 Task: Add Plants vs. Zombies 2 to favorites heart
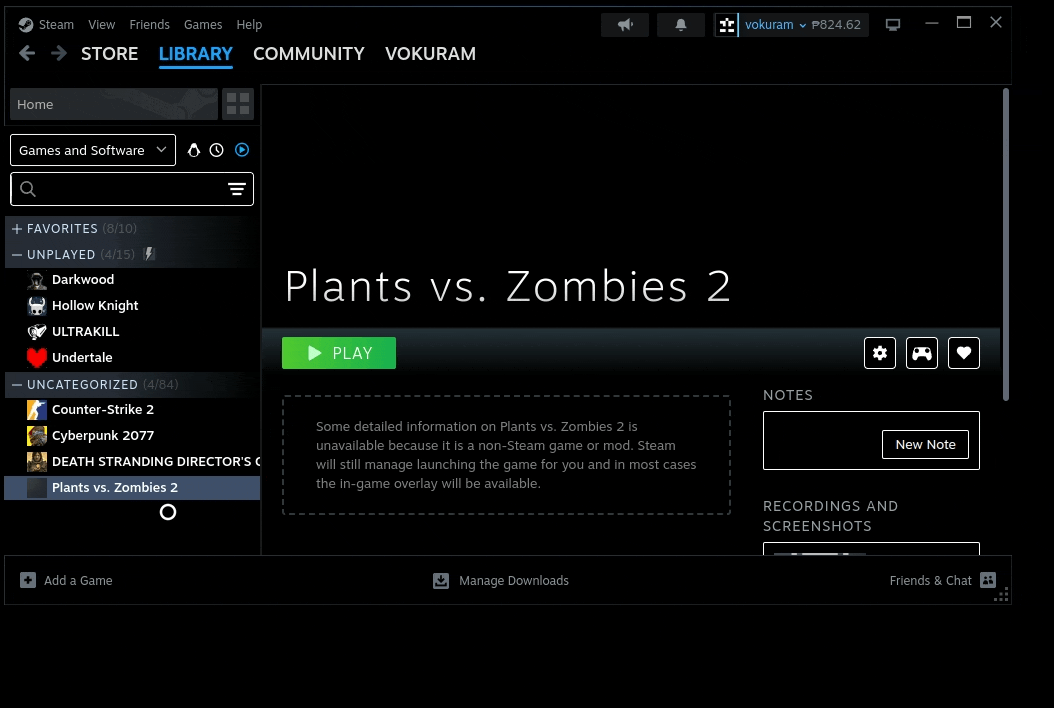(964, 353)
